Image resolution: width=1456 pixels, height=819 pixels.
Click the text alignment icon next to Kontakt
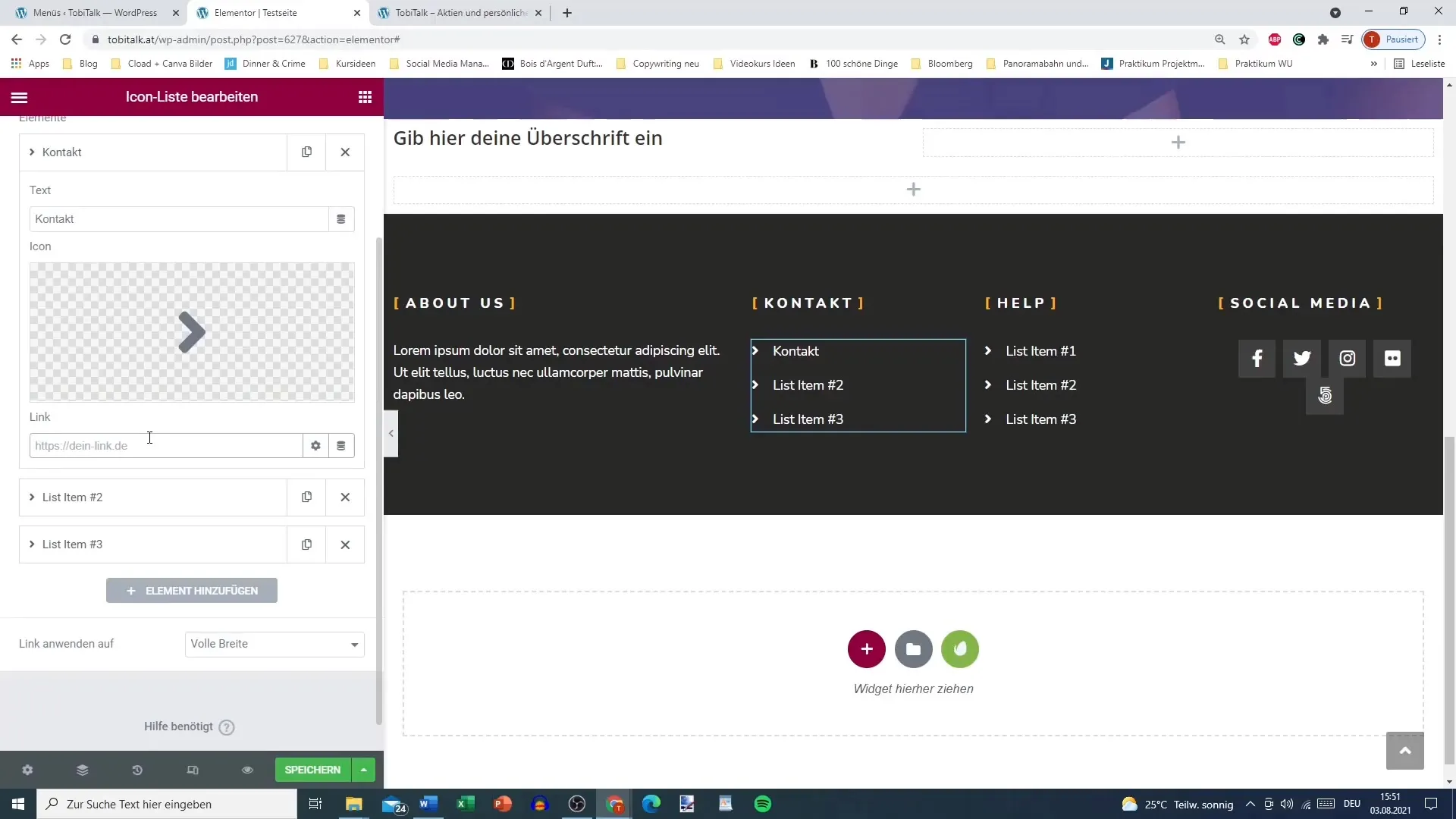(341, 218)
